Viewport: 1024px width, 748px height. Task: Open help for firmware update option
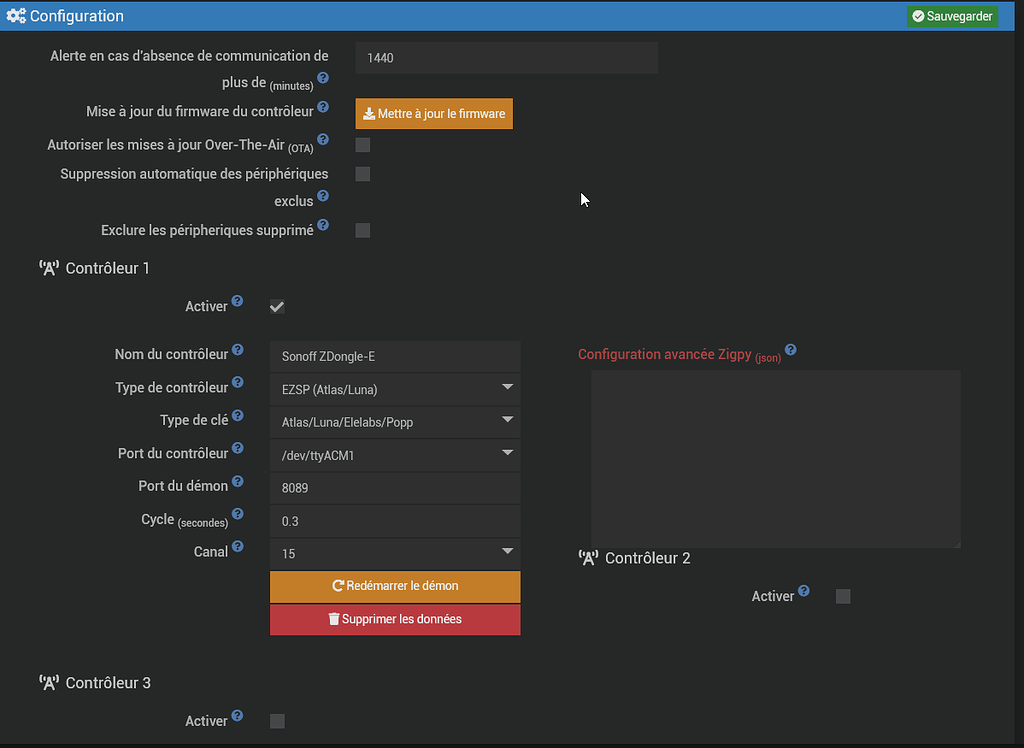tap(321, 105)
